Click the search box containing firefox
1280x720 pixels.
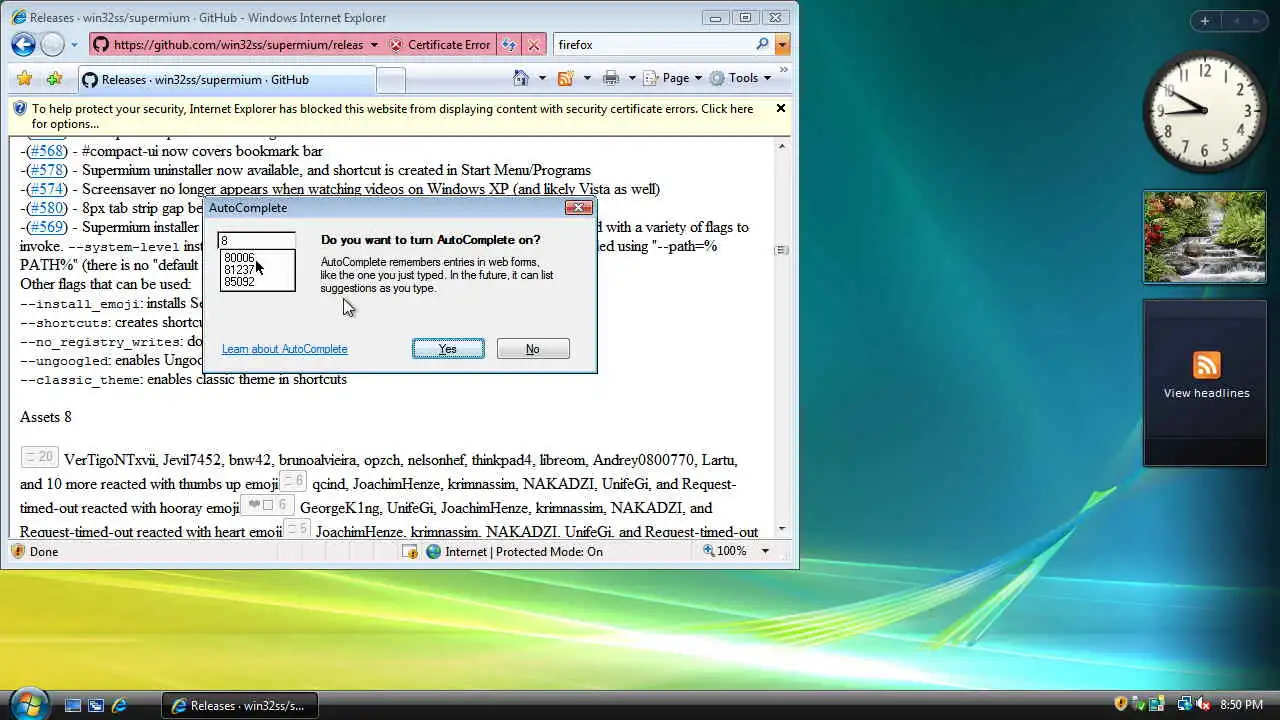653,45
